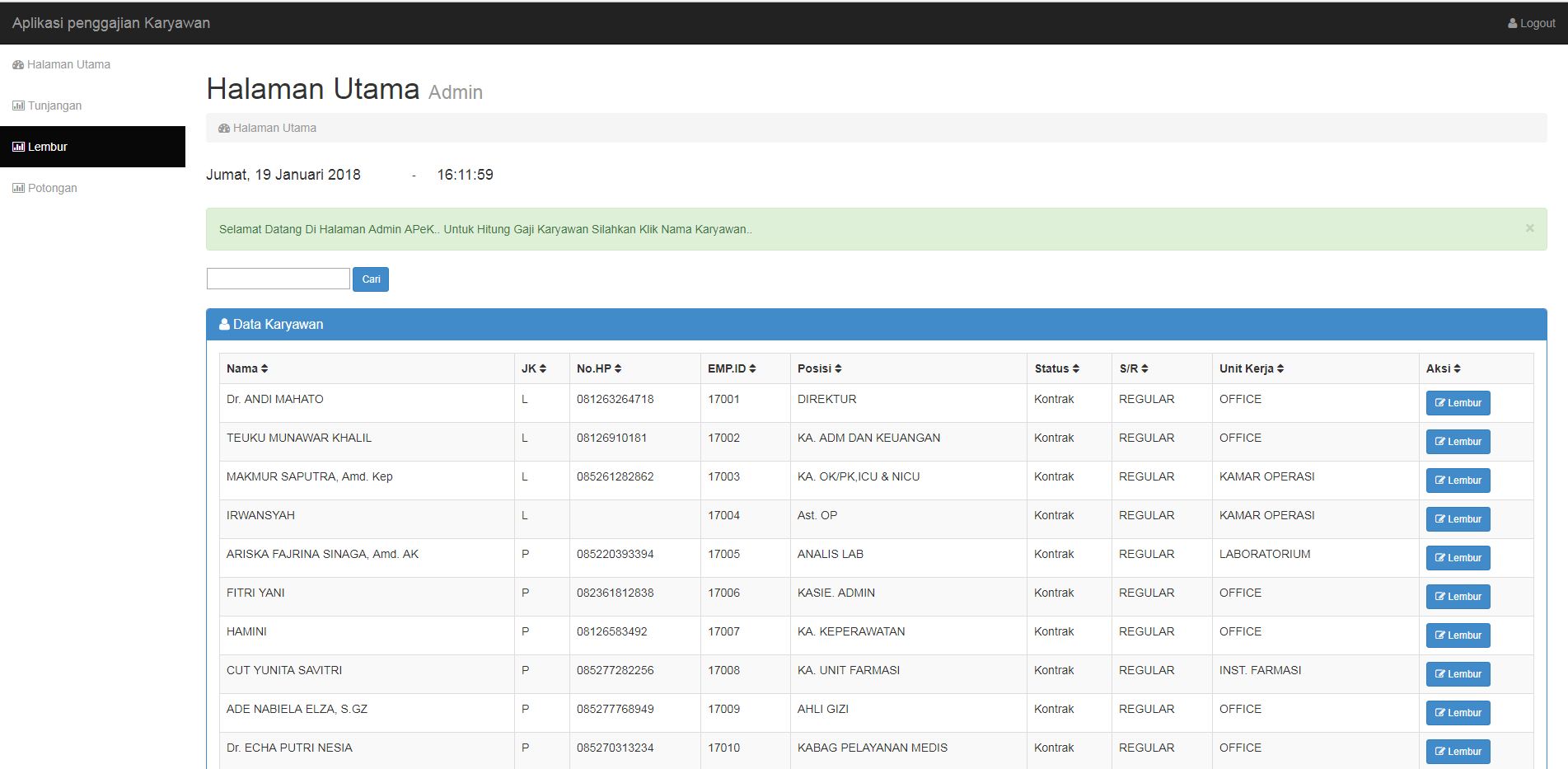Click employee name Dr. ECHA PUTRI NESIA

[289, 748]
